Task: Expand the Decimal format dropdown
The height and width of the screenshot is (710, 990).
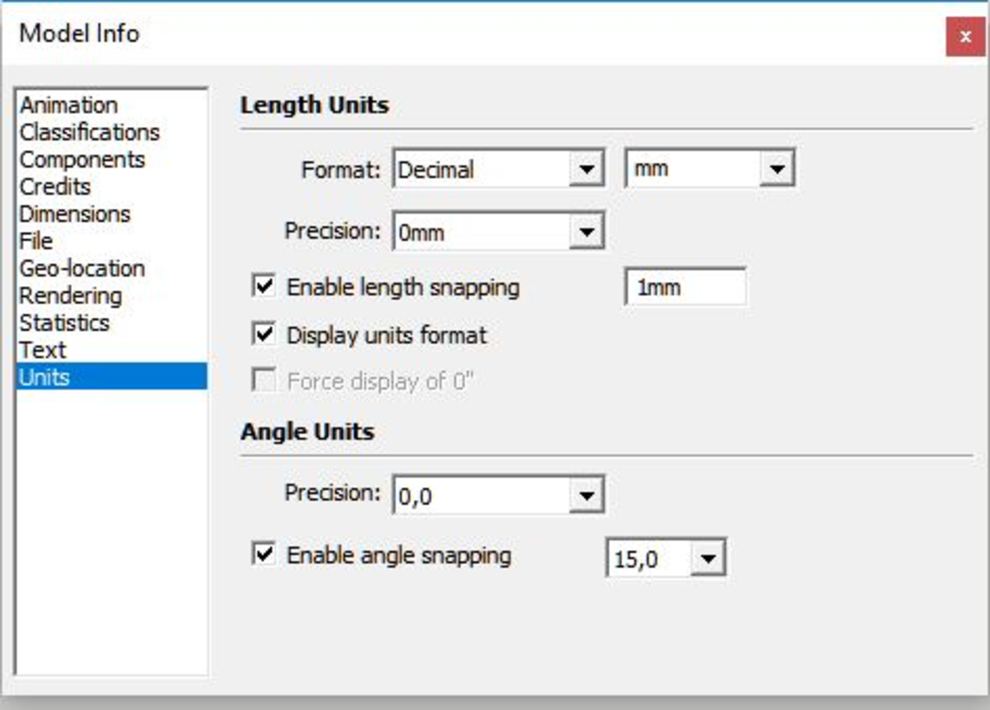Action: pos(586,170)
